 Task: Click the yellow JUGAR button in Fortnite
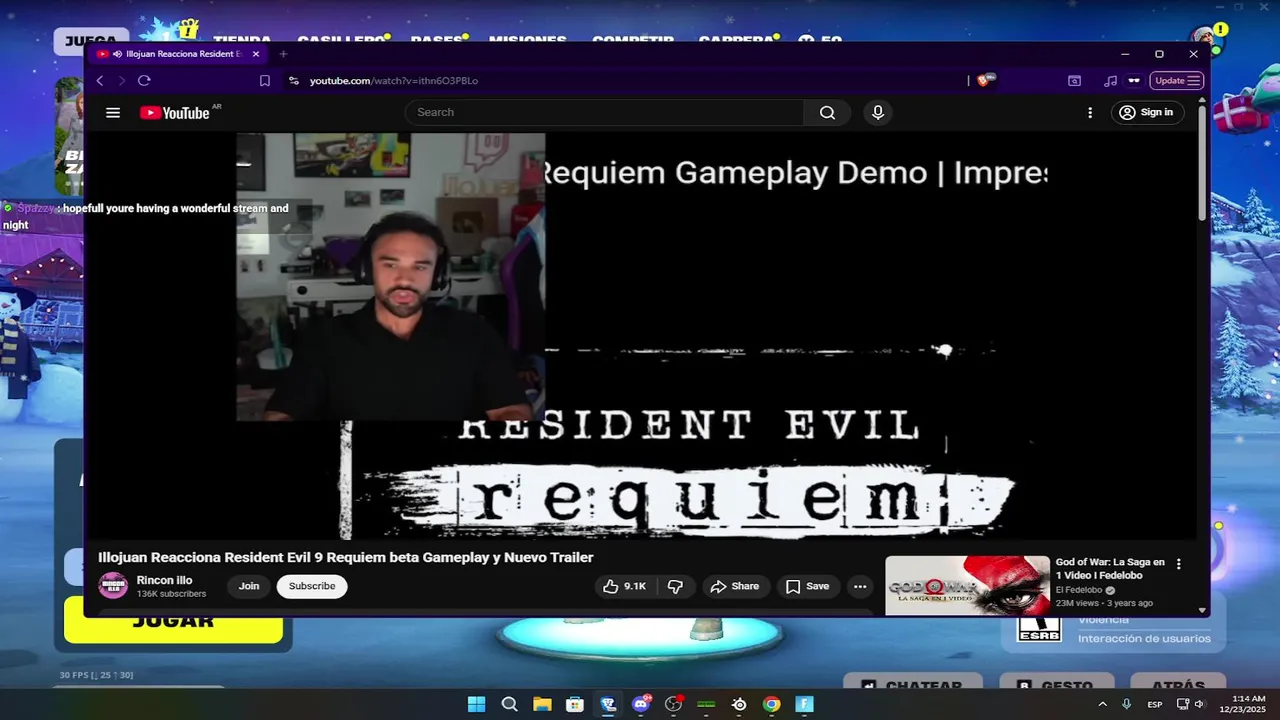pyautogui.click(x=173, y=620)
